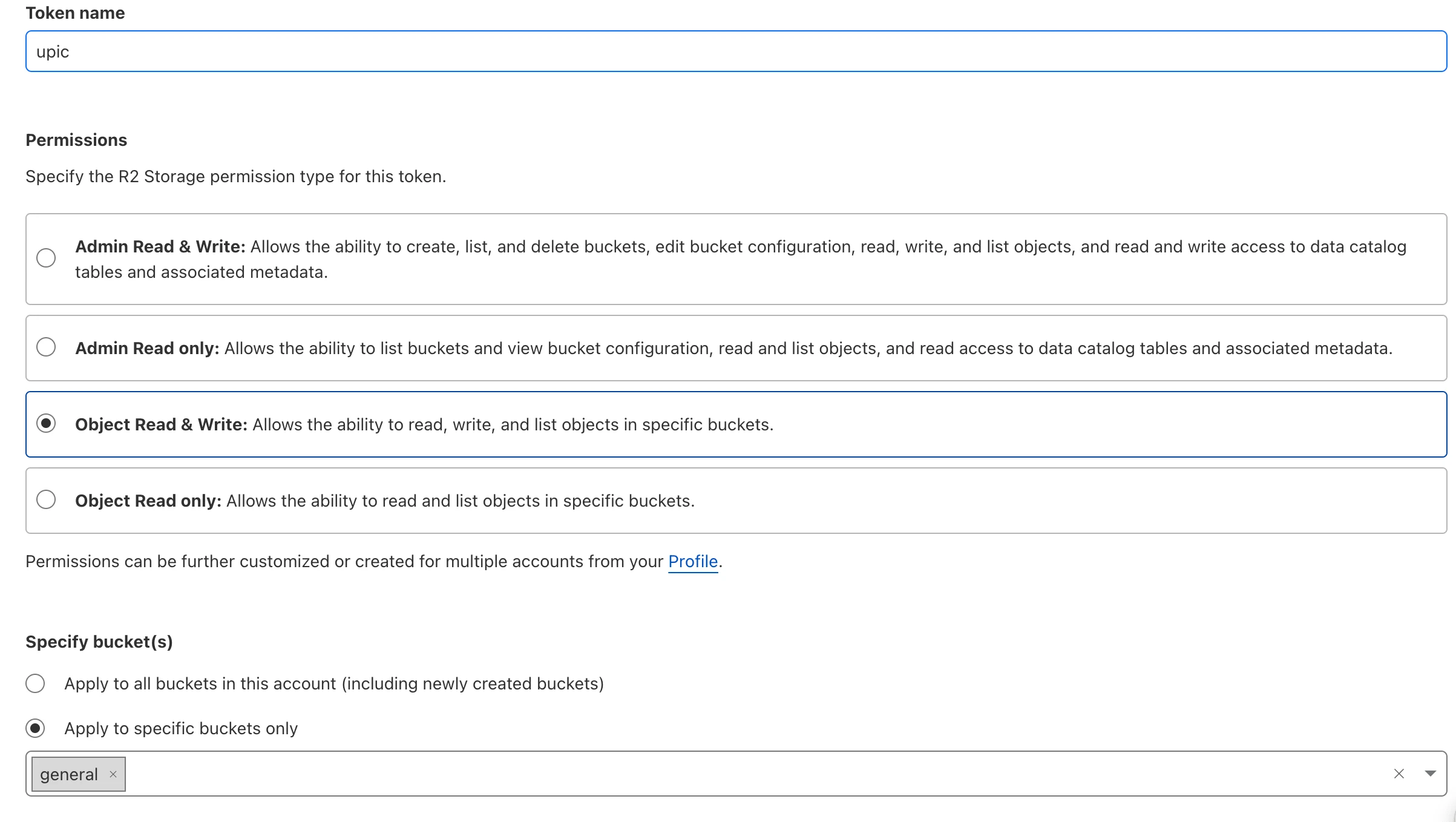1456x822 pixels.
Task: Pick Object Read only radio button
Action: 46,500
